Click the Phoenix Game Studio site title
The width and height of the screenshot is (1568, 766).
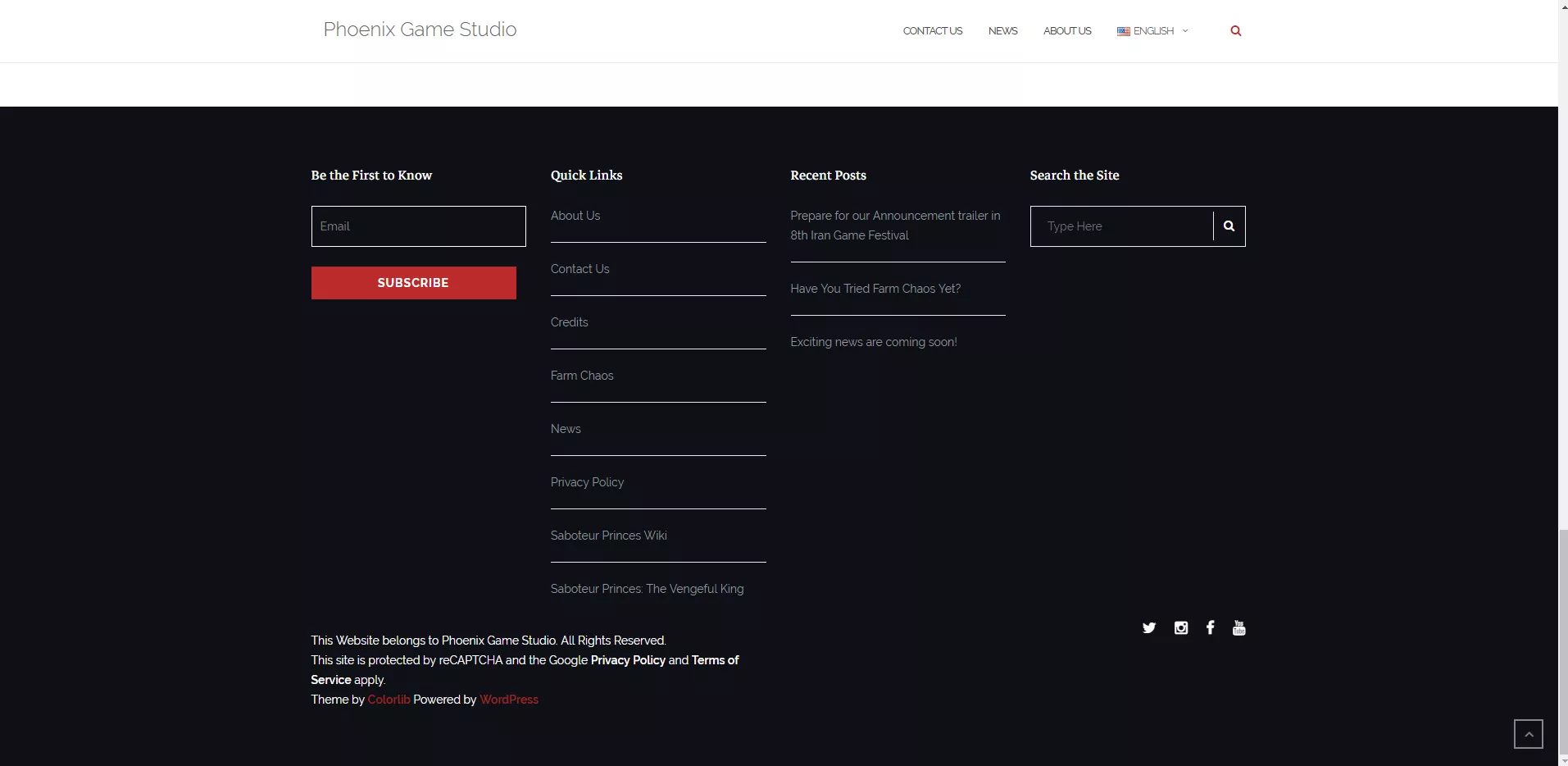(420, 30)
